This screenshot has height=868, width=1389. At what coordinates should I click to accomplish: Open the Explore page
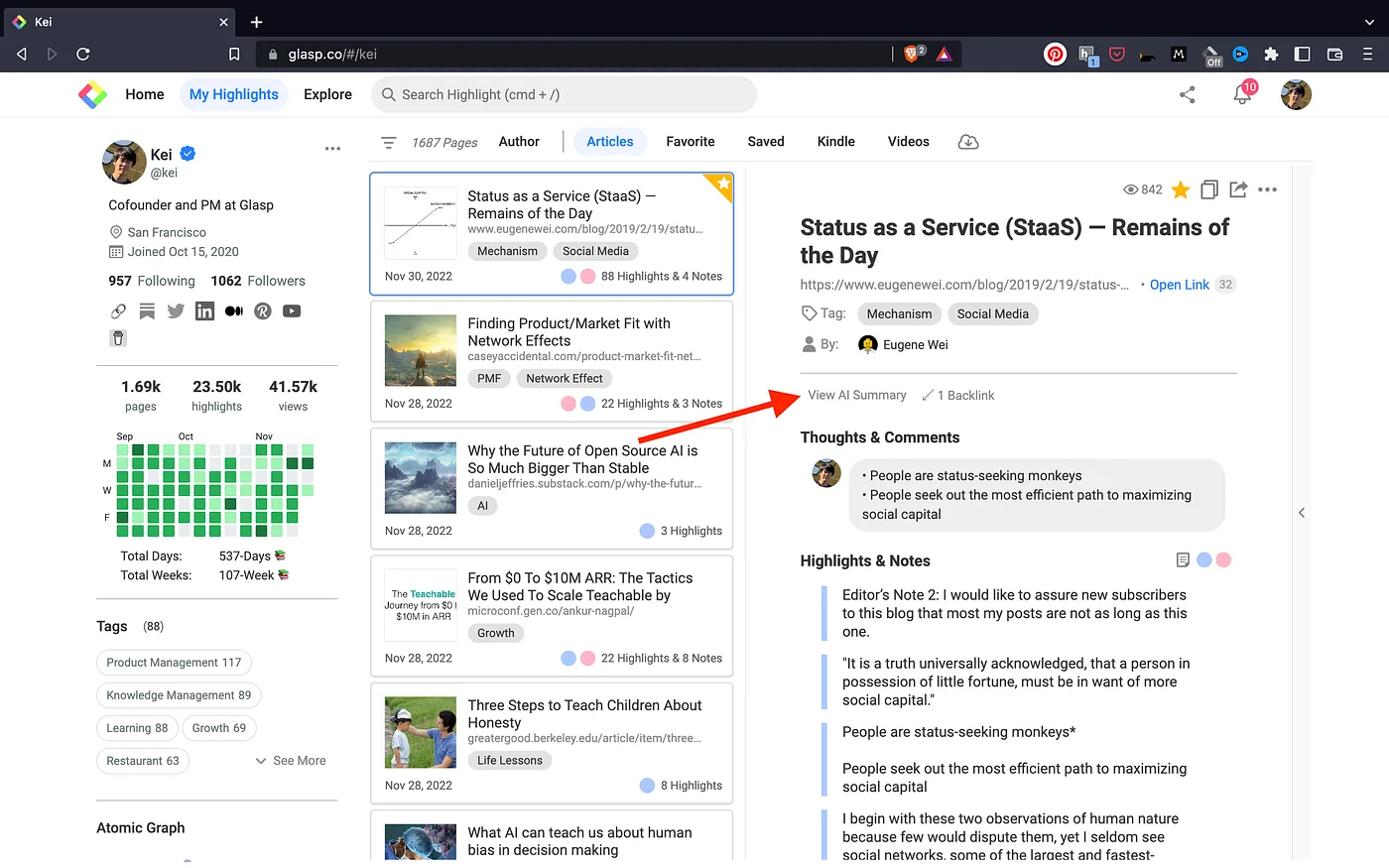327,94
